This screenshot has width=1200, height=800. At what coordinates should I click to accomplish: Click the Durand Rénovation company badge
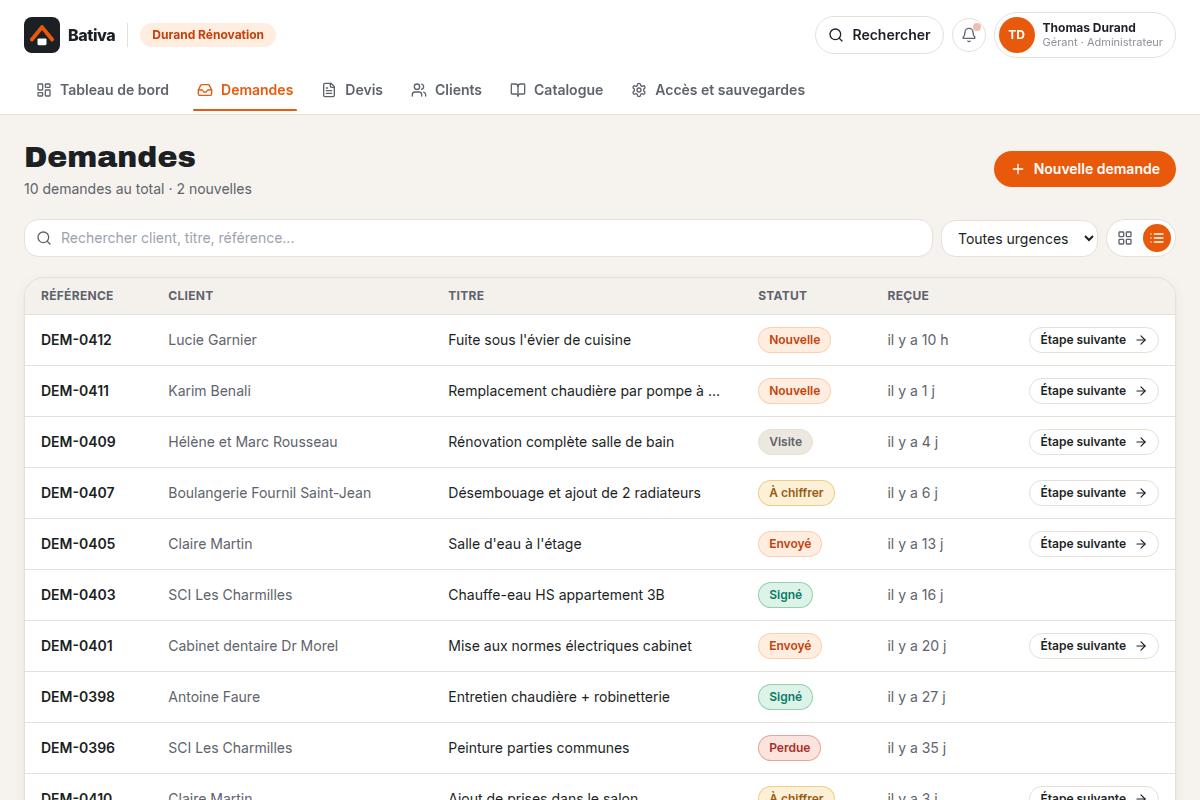click(208, 35)
